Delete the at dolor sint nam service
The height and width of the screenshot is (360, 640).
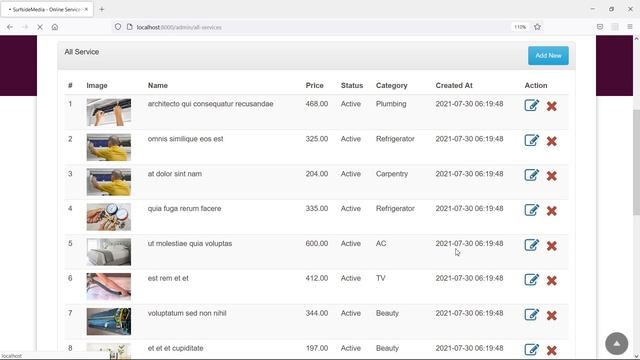click(551, 176)
